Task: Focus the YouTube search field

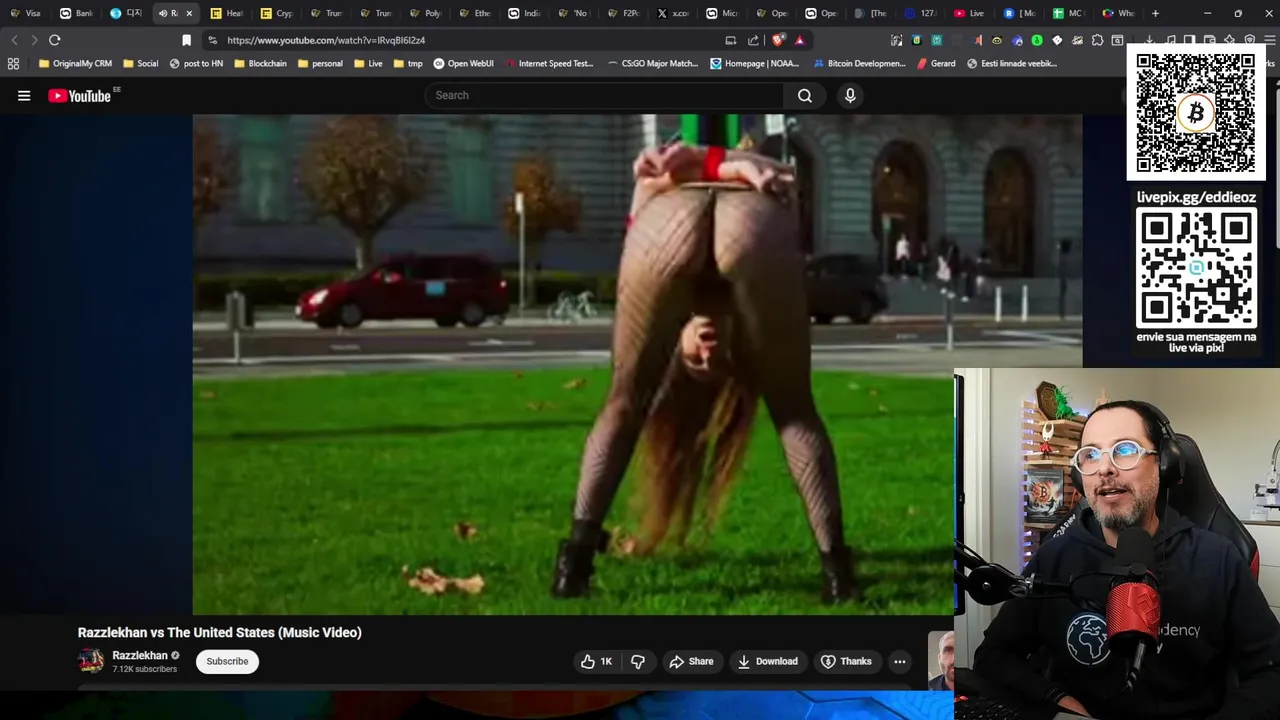Action: click(x=605, y=96)
